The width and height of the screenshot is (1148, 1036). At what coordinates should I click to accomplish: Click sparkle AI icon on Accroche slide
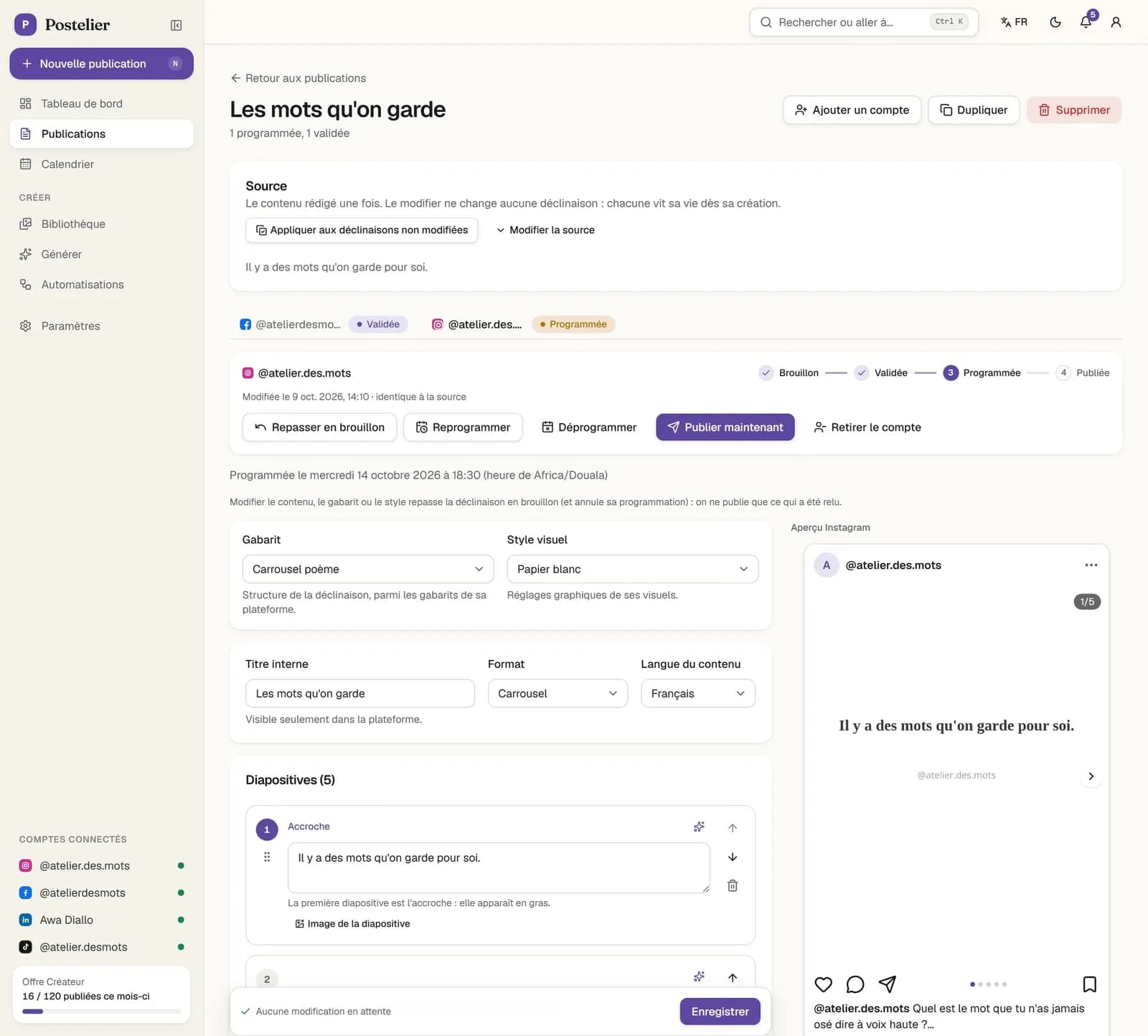tap(699, 827)
